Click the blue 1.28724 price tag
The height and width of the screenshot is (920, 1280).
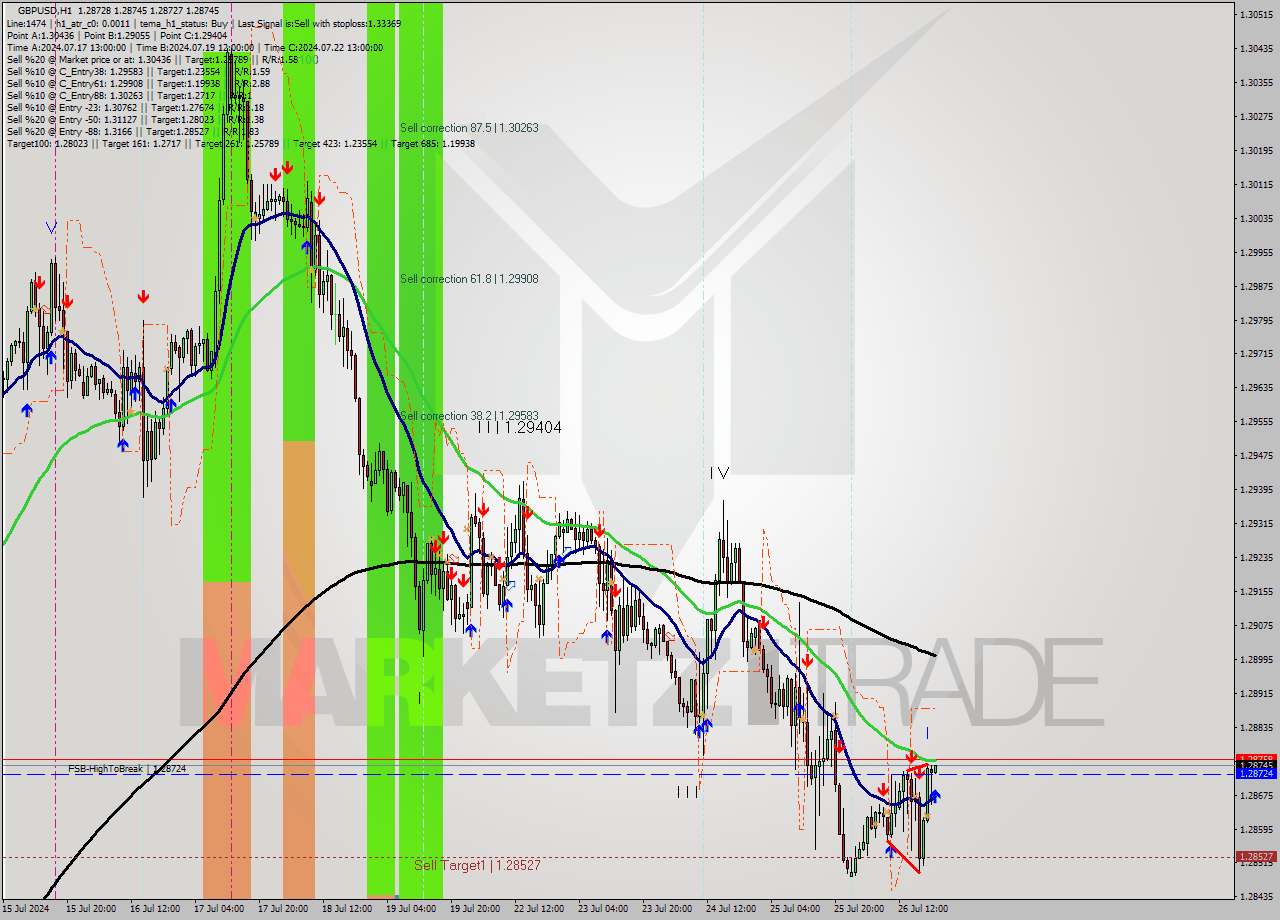pos(1256,774)
